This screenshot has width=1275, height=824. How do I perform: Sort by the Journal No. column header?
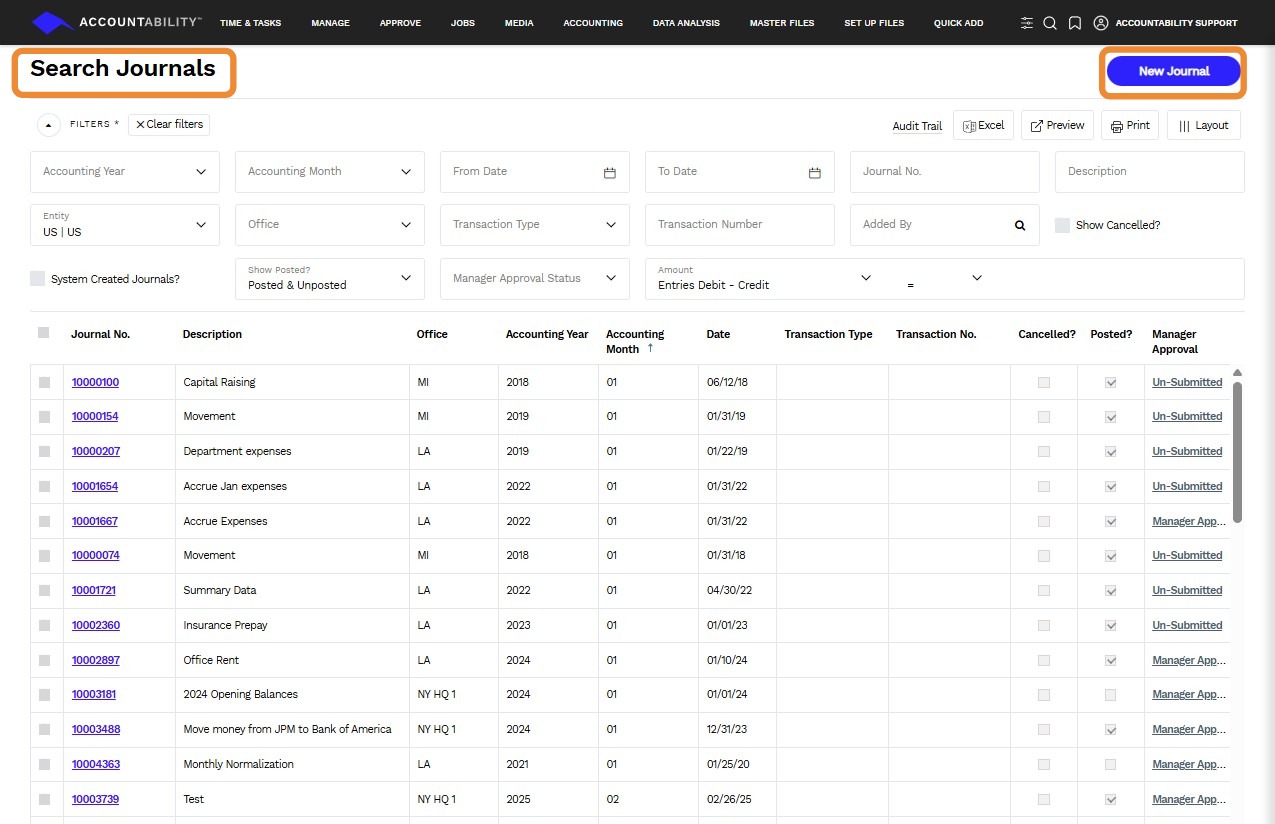[100, 334]
